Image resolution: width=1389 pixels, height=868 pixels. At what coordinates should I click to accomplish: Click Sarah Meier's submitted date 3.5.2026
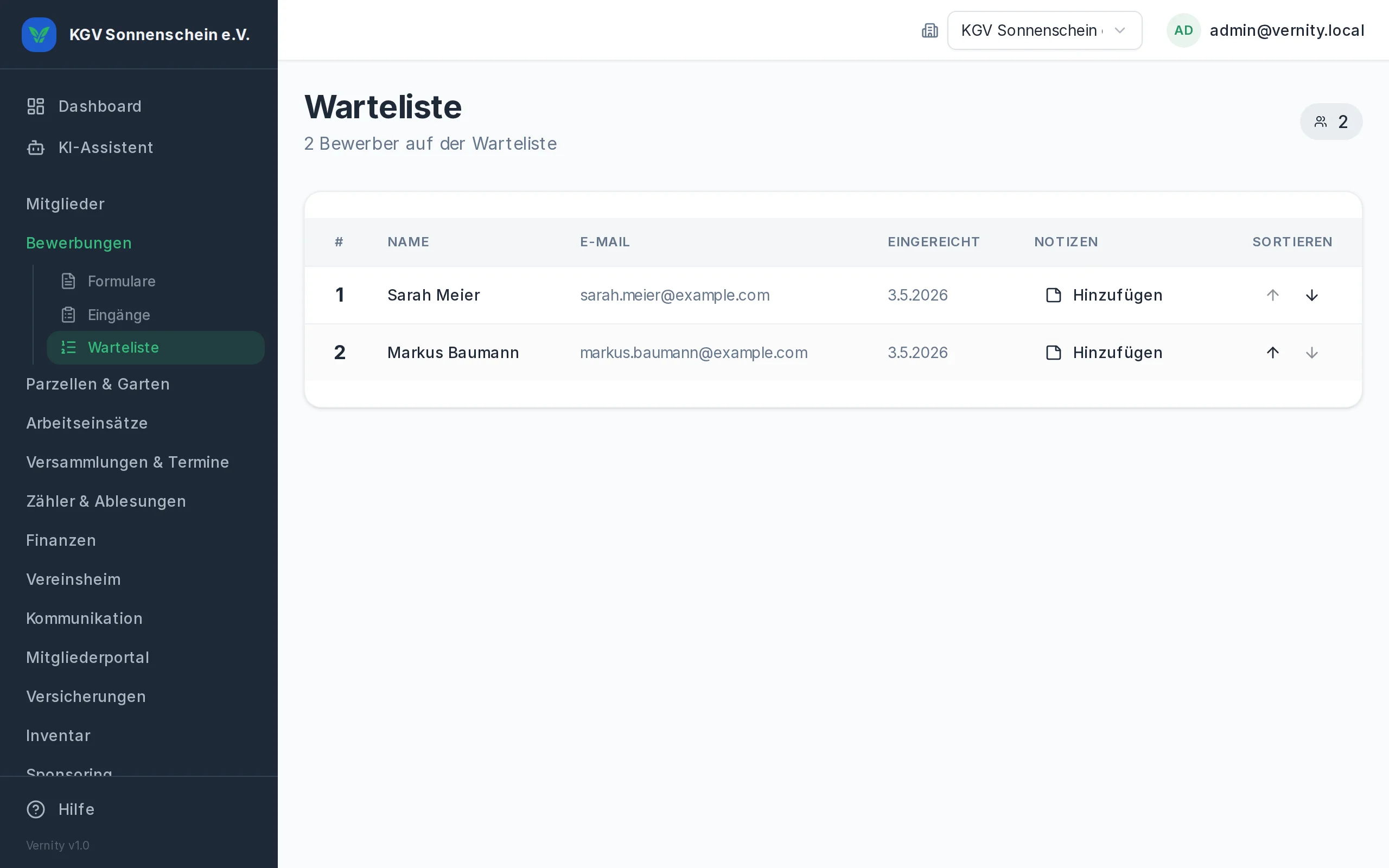pos(917,295)
